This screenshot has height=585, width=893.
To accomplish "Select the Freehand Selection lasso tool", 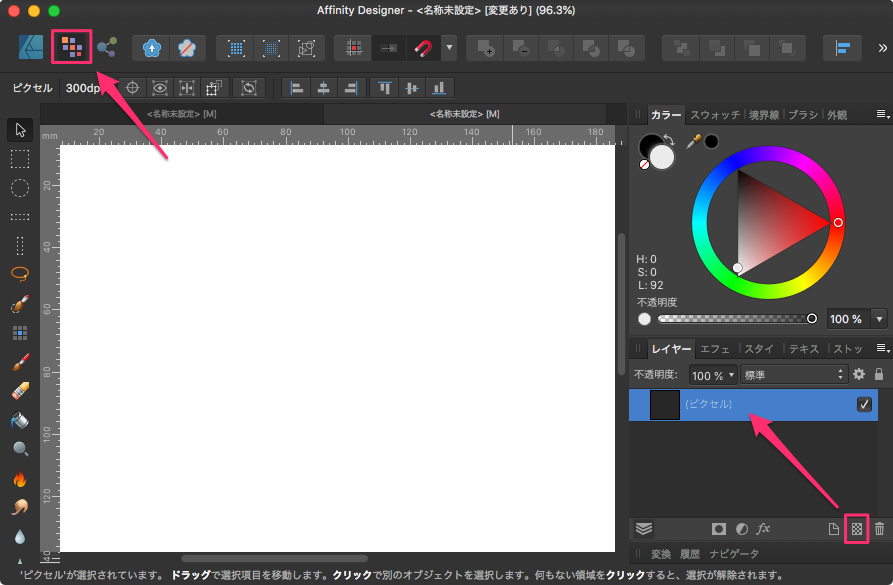I will tap(20, 273).
